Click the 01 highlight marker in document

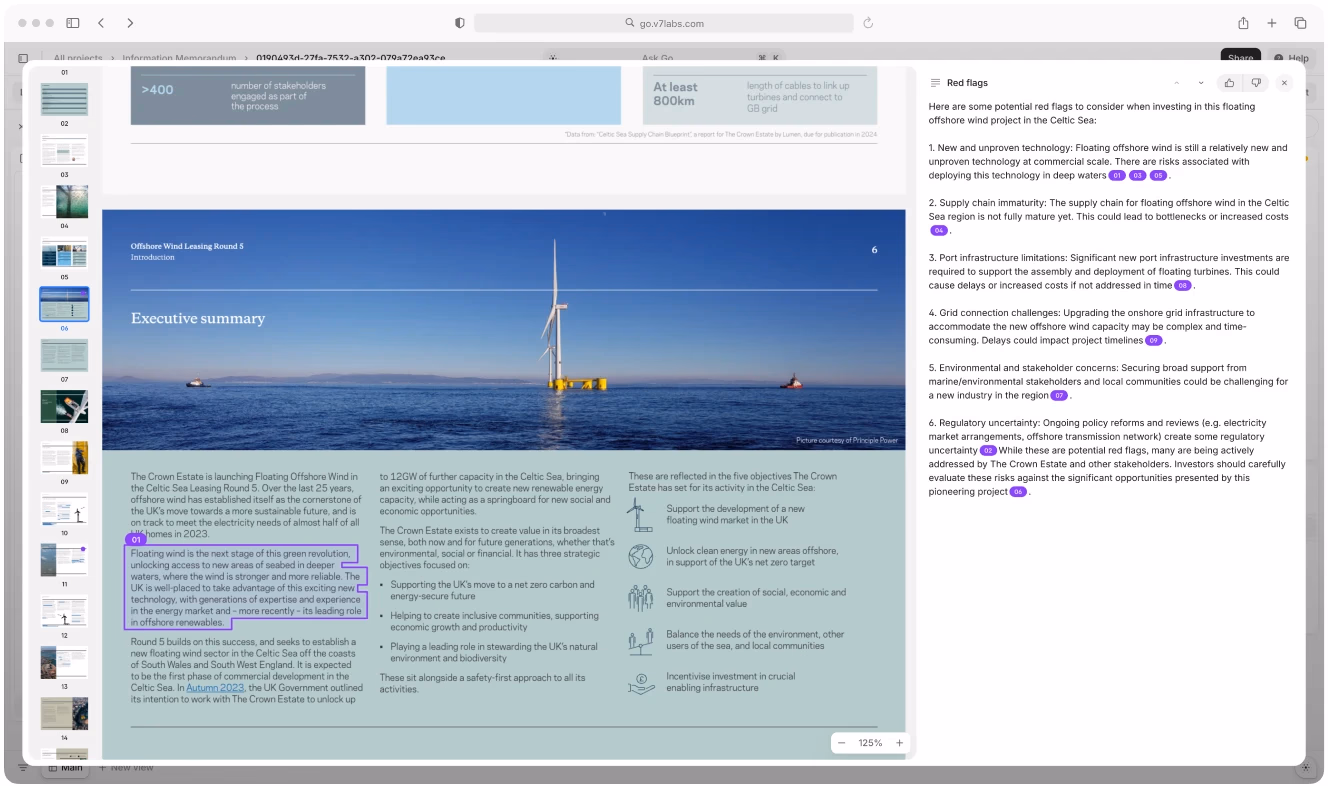pyautogui.click(x=137, y=540)
